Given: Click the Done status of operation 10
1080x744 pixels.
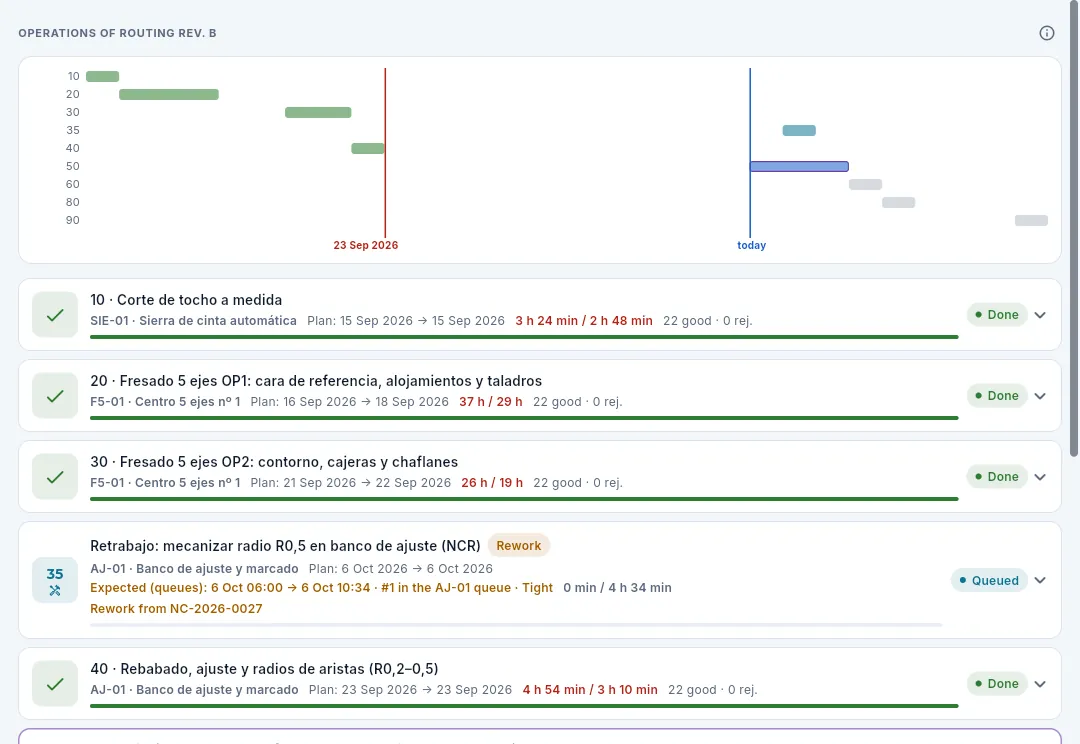Looking at the screenshot, I should point(997,315).
